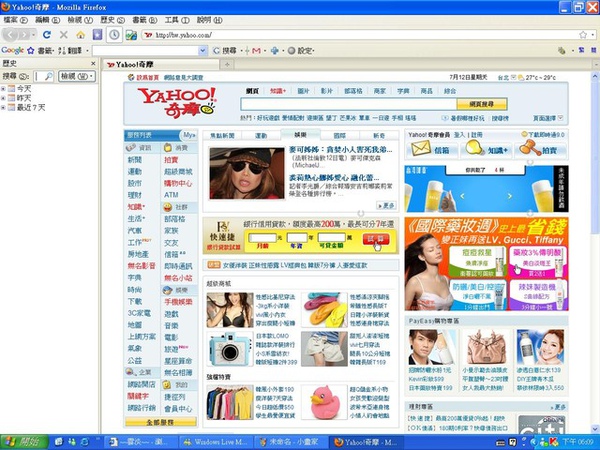Expand the 最近7天 history folder
The image size is (600, 450).
3,108
